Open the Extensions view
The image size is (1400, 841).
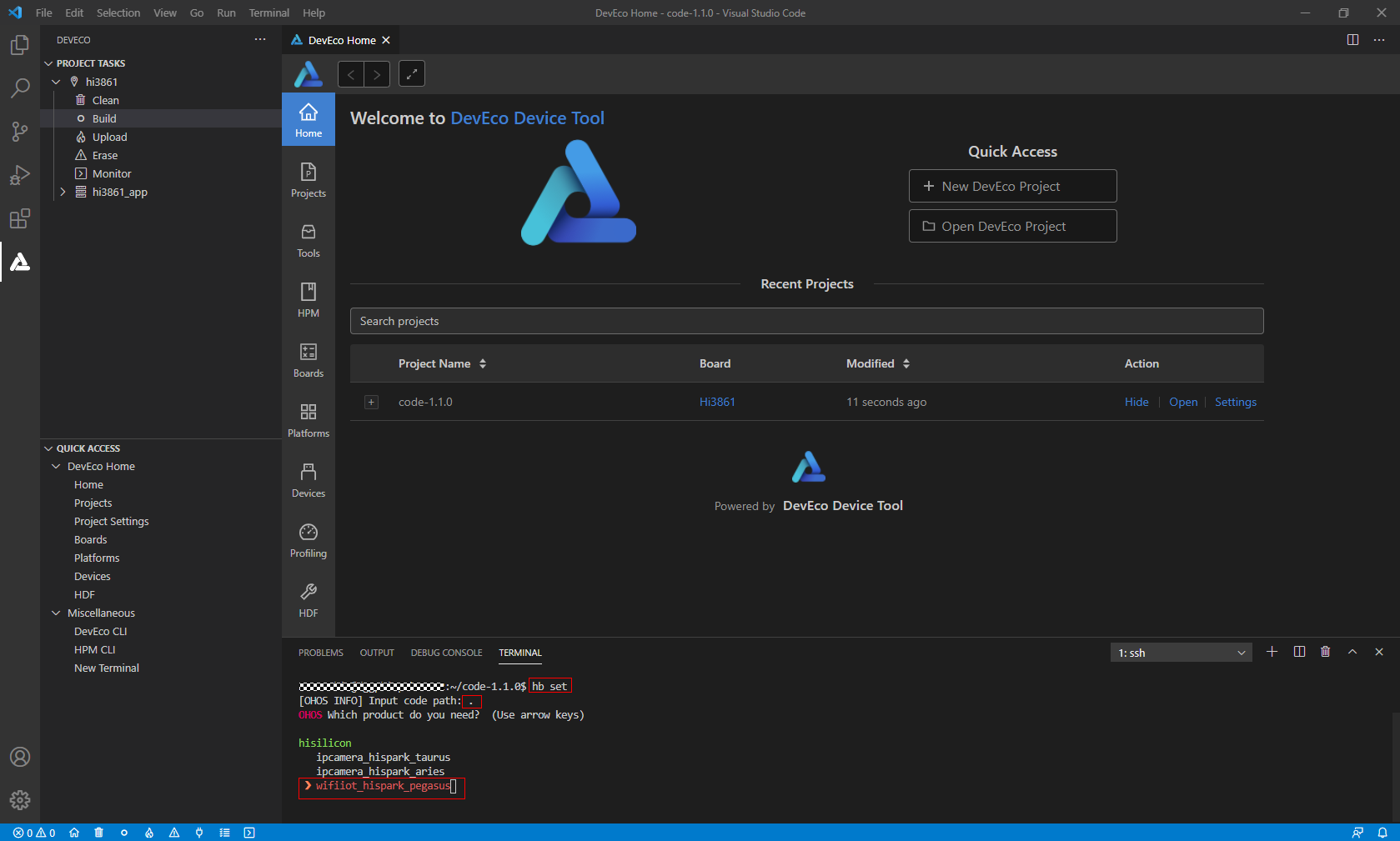[20, 218]
